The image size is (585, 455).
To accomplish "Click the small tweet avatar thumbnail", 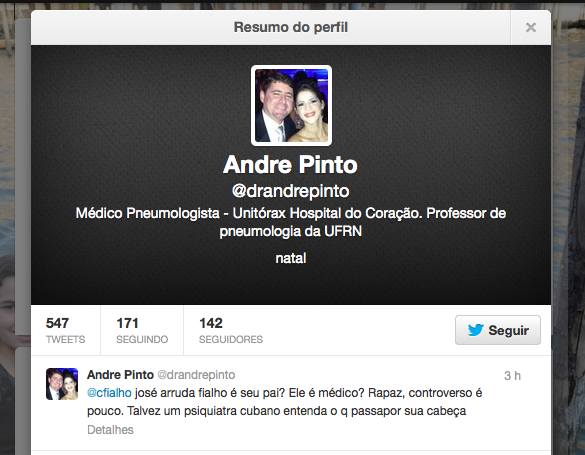I will click(62, 384).
